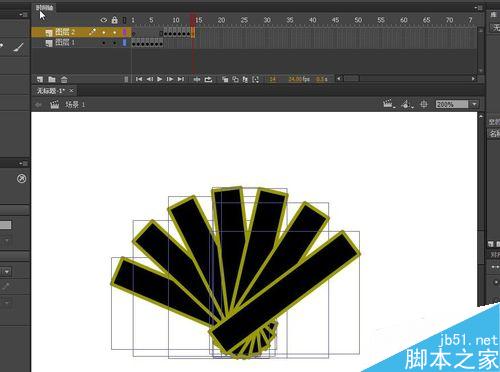Click the Delete Layer trash icon
The height and width of the screenshot is (372, 500).
(x=64, y=79)
